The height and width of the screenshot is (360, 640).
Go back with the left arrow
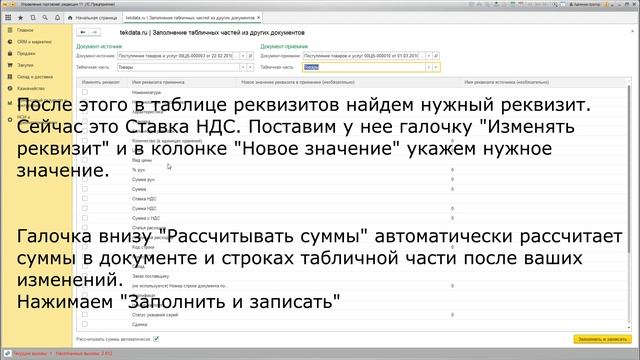pos(83,32)
